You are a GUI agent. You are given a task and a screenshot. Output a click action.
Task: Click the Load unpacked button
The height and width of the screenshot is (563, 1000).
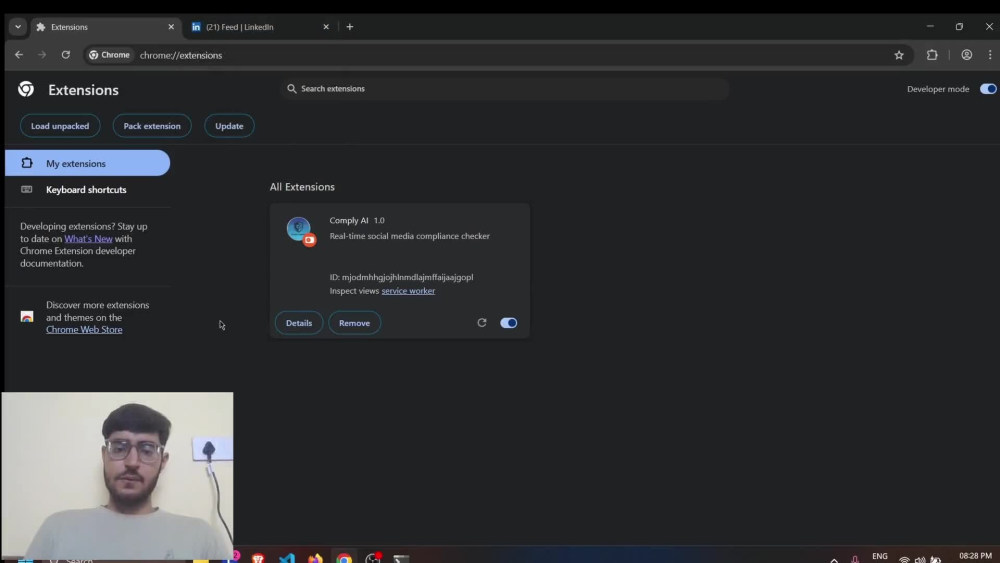point(60,126)
